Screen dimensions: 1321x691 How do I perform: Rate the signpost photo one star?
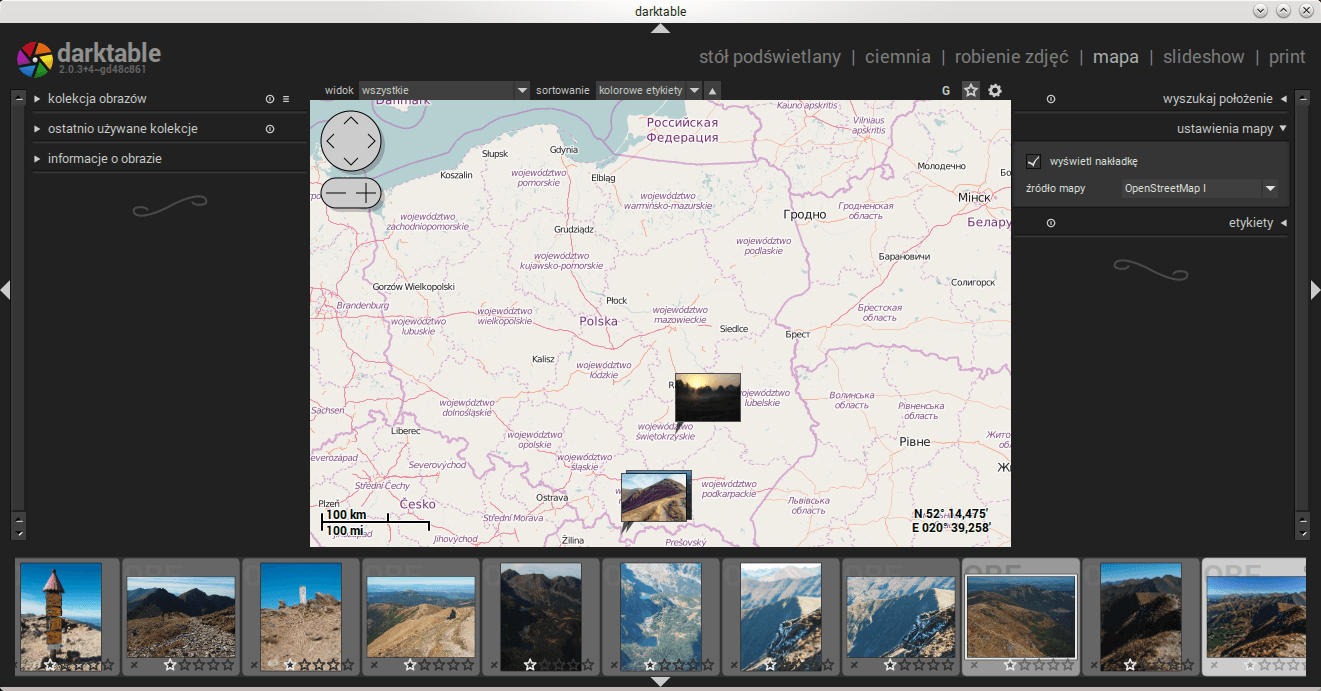tap(50, 665)
